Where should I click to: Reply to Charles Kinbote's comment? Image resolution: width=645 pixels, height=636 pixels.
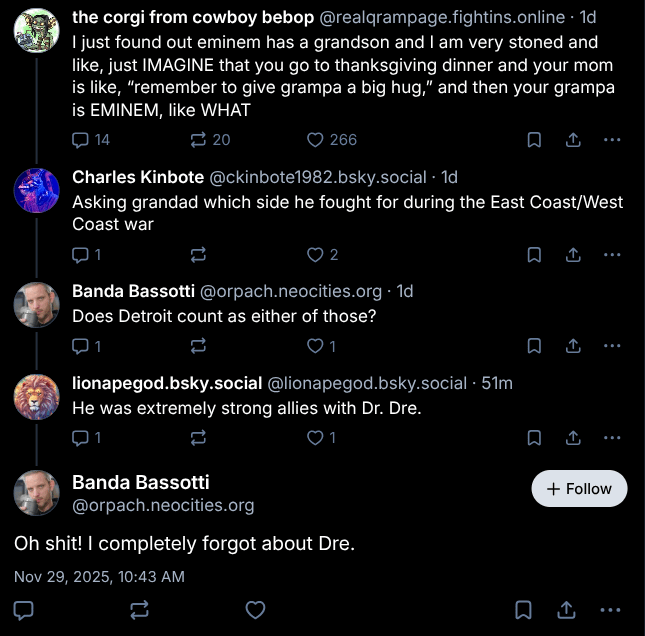coord(82,255)
